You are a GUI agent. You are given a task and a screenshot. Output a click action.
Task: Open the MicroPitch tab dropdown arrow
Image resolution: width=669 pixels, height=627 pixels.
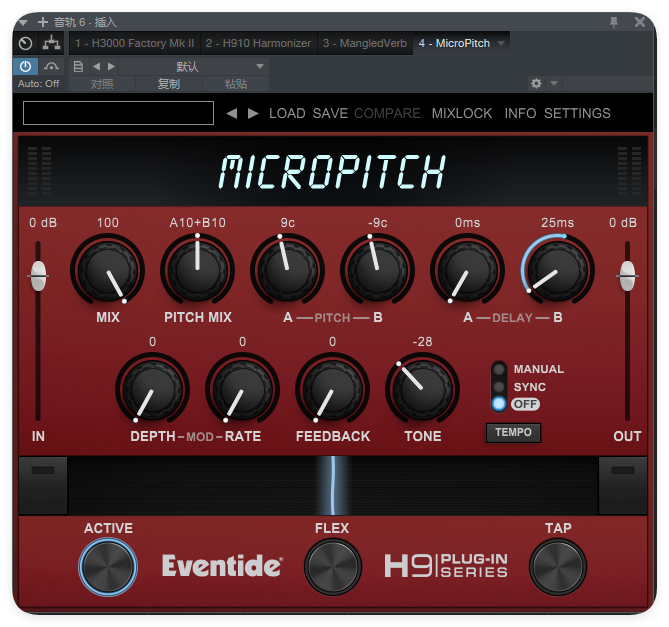501,43
